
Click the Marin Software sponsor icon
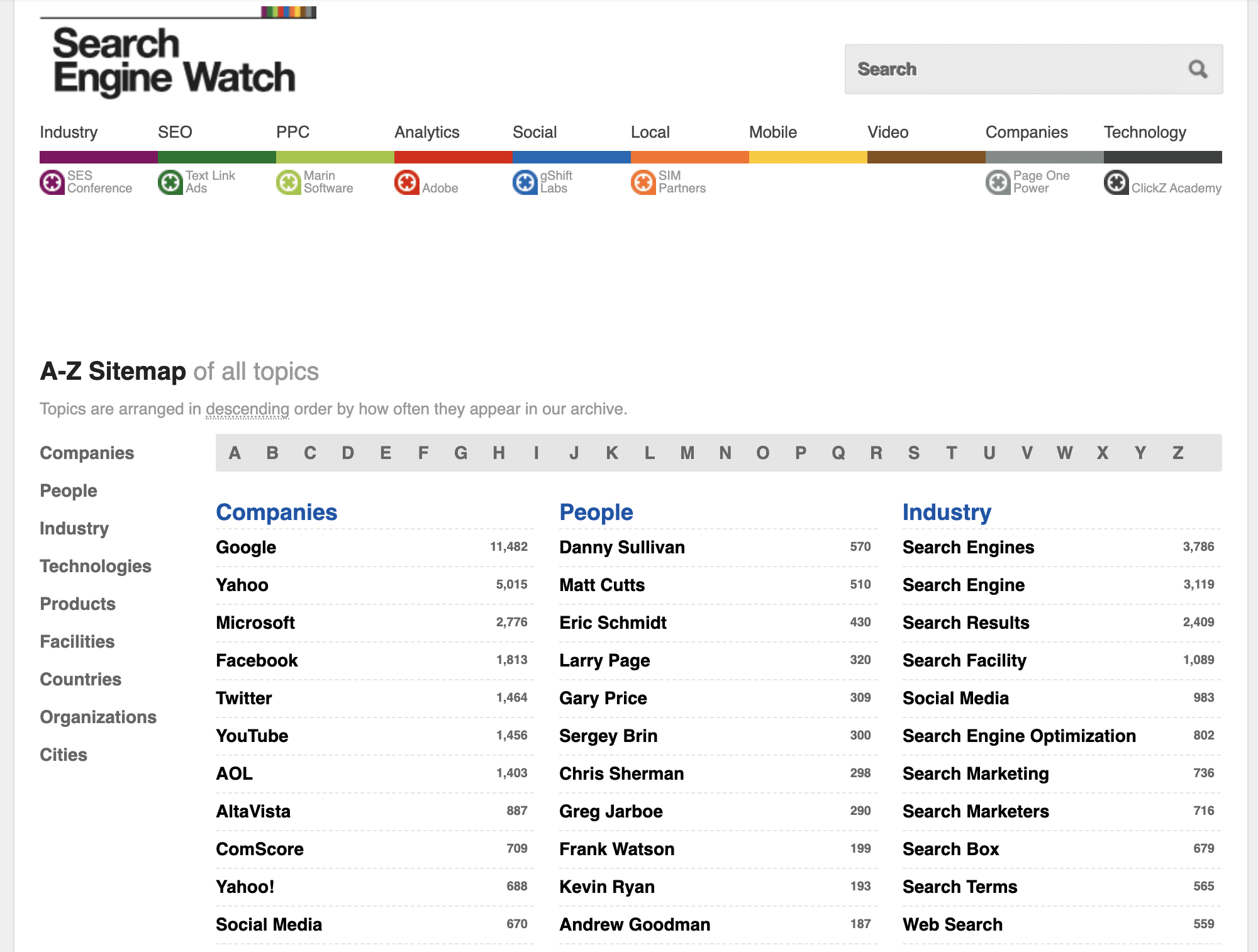point(289,182)
